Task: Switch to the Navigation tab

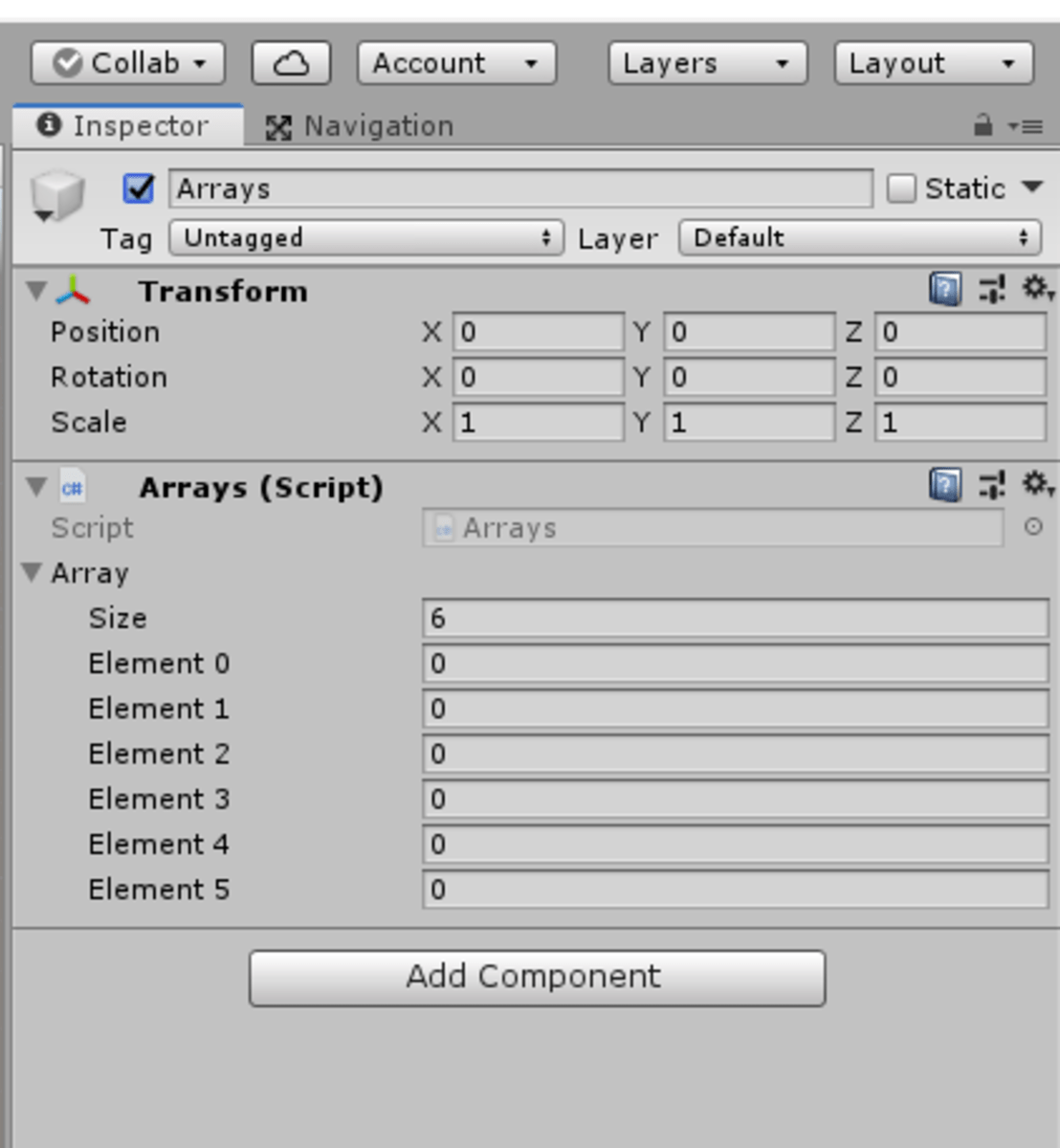Action: tap(359, 126)
